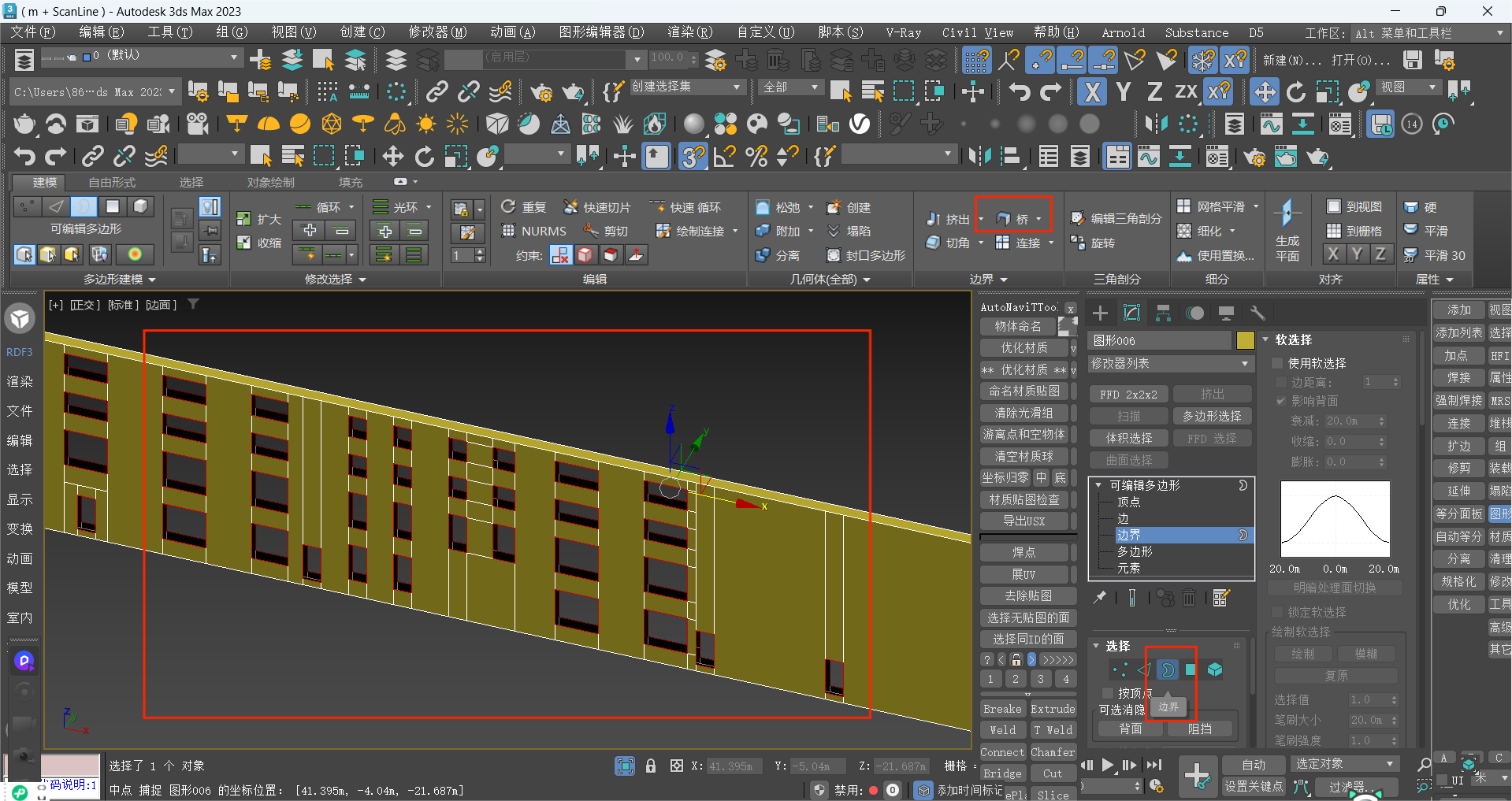Open the Modifier List dropdown
The width and height of the screenshot is (1512, 801).
pos(1170,363)
